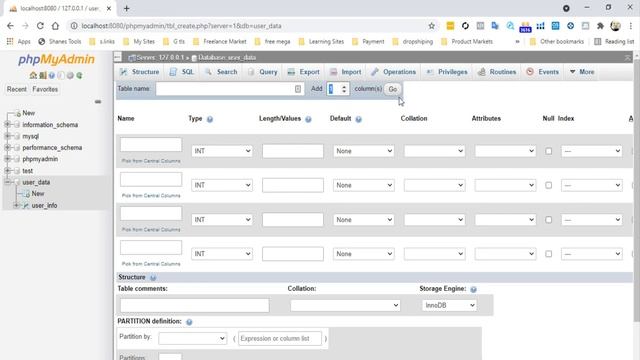Select performance_schema database in tree
The height and width of the screenshot is (360, 640).
(52, 148)
